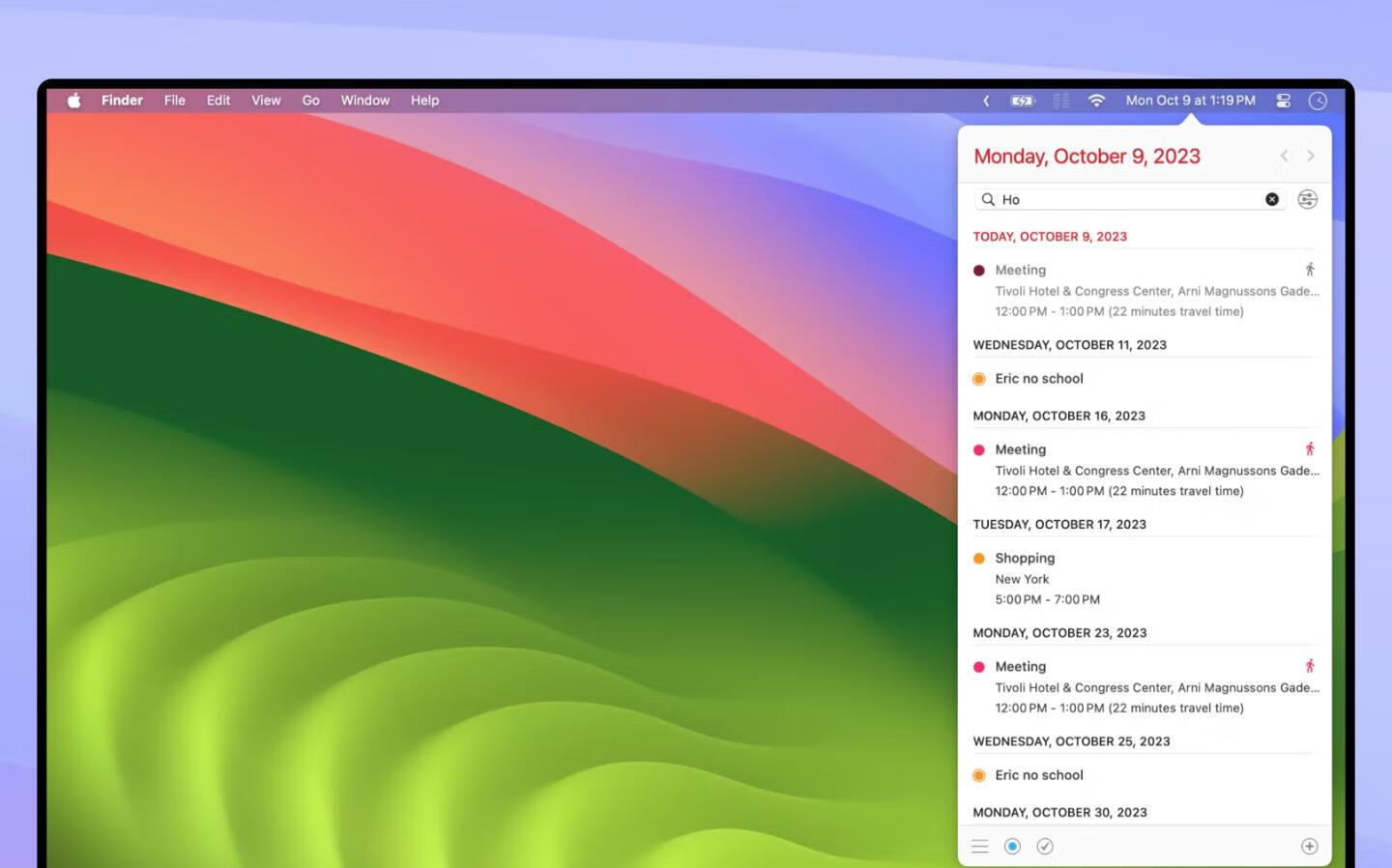Screen dimensions: 1392x868
Task: Open the View menu
Action: [266, 101]
